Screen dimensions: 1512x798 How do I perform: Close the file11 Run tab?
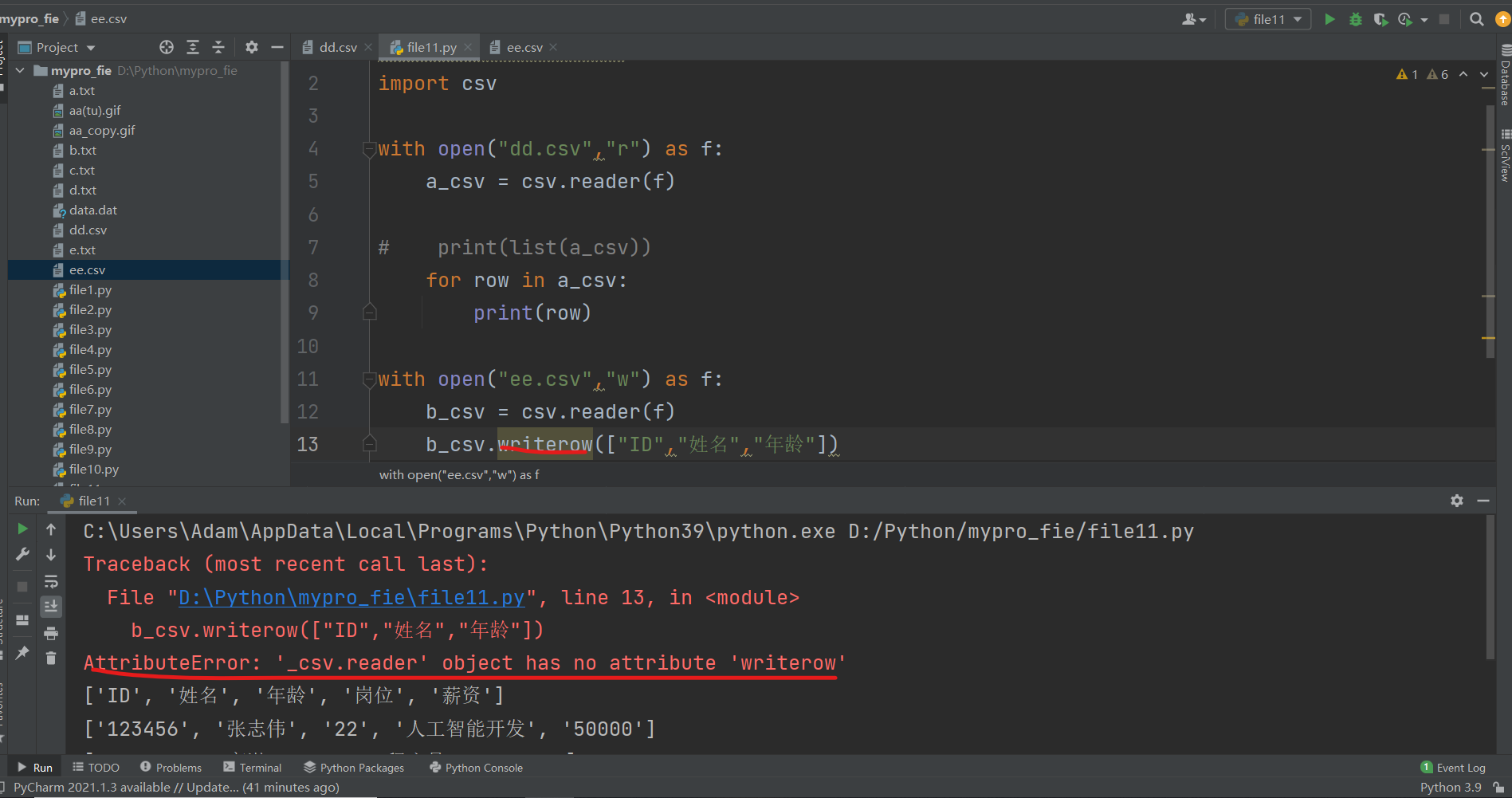coord(122,501)
